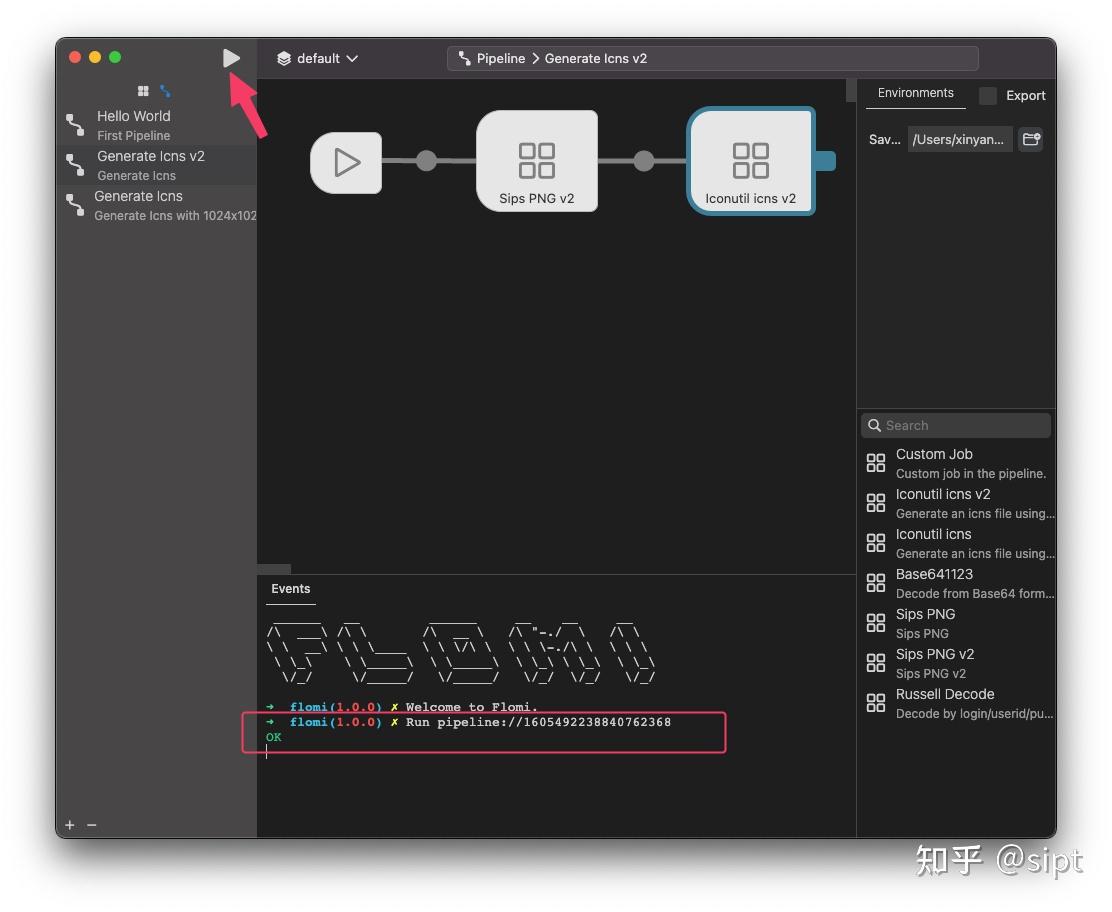Viewport: 1112px width, 912px height.
Task: Click the minus button below sidebar
Action: tap(91, 825)
